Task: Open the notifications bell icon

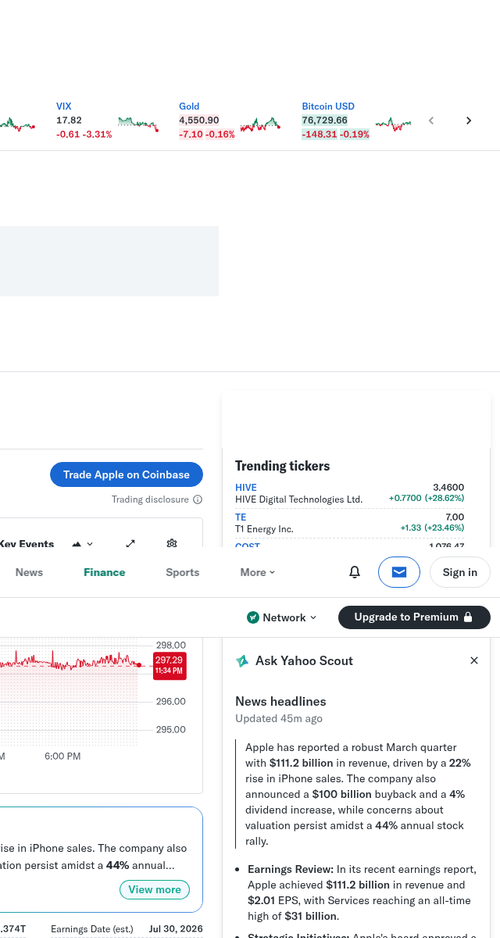Action: 355,572
